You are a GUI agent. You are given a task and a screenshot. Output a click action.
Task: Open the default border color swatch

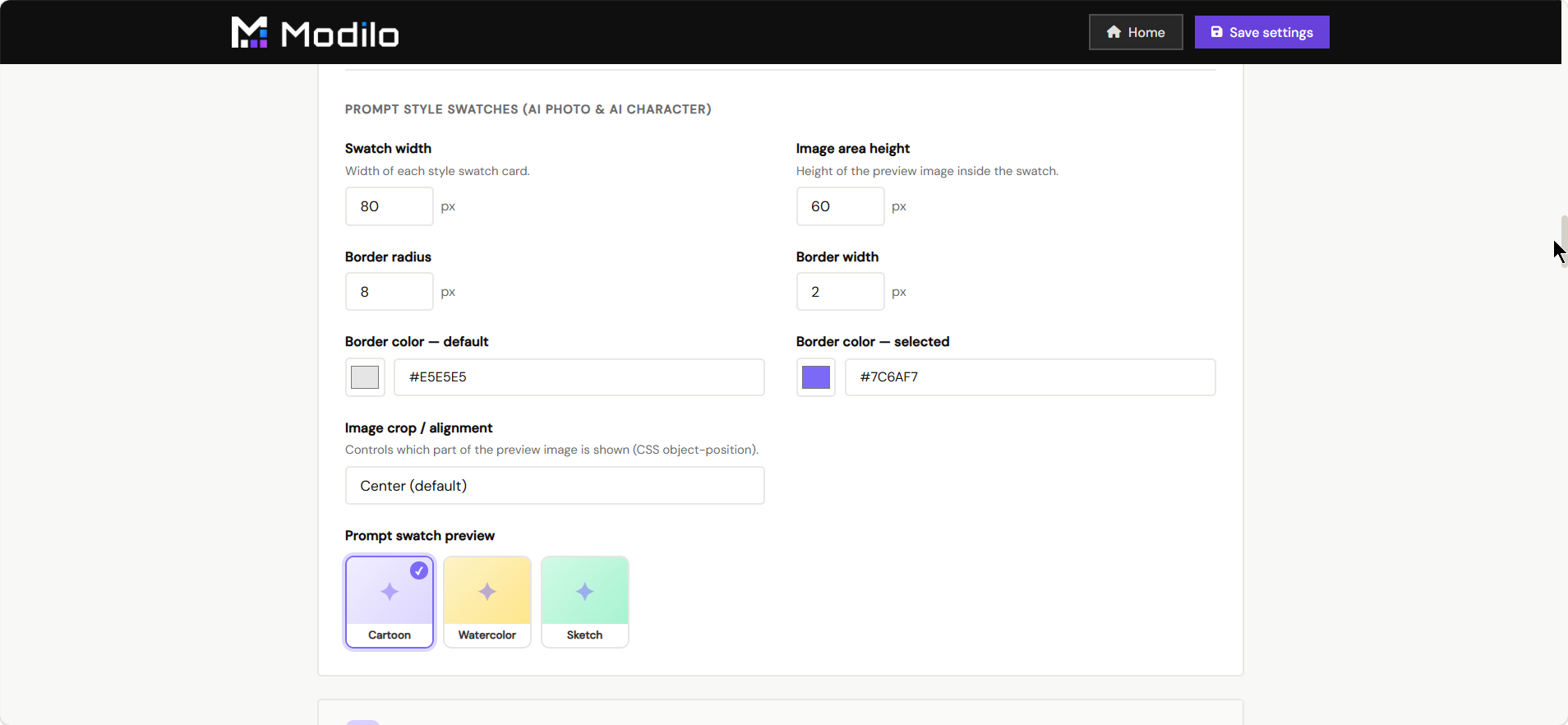365,377
